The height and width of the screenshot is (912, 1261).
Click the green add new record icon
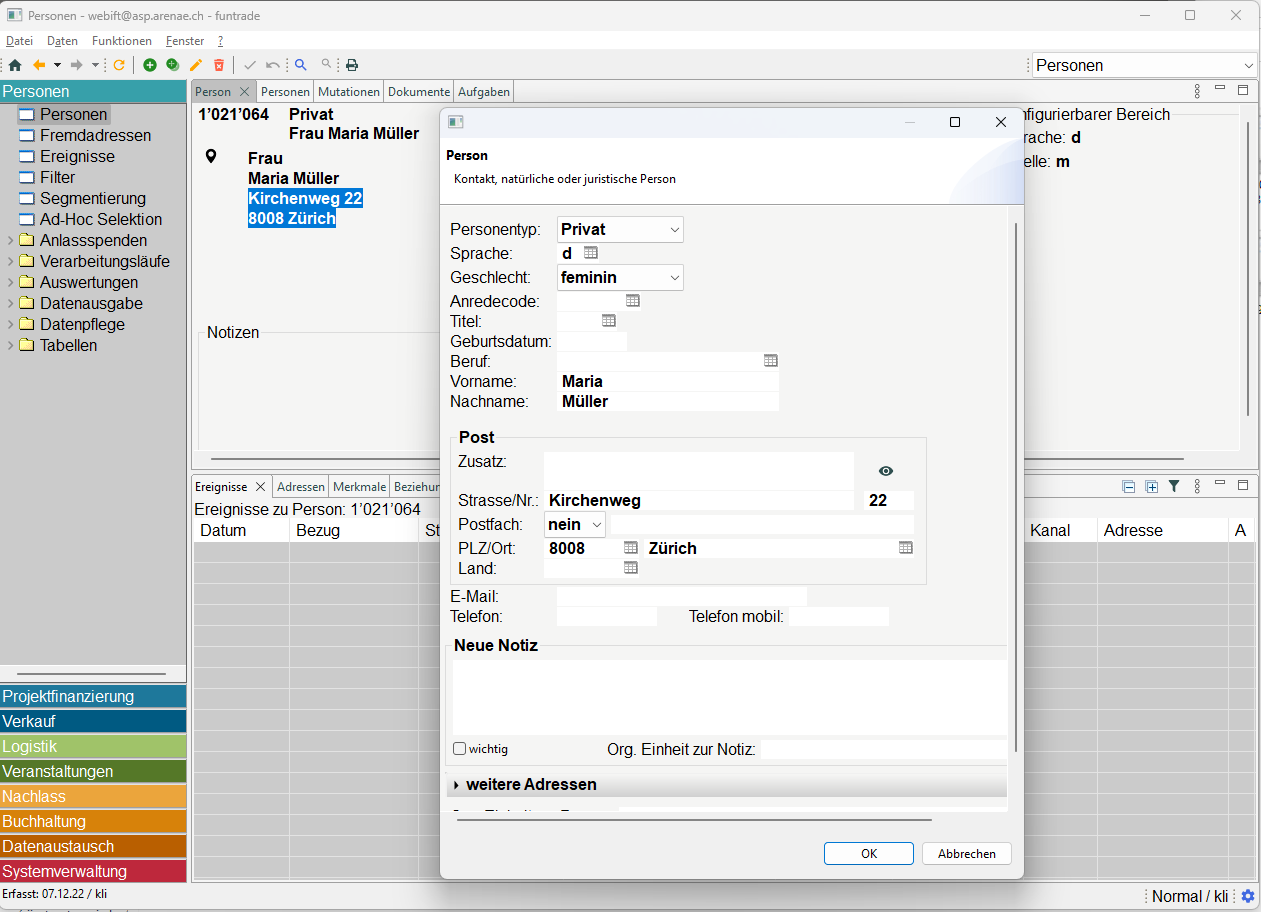150,65
